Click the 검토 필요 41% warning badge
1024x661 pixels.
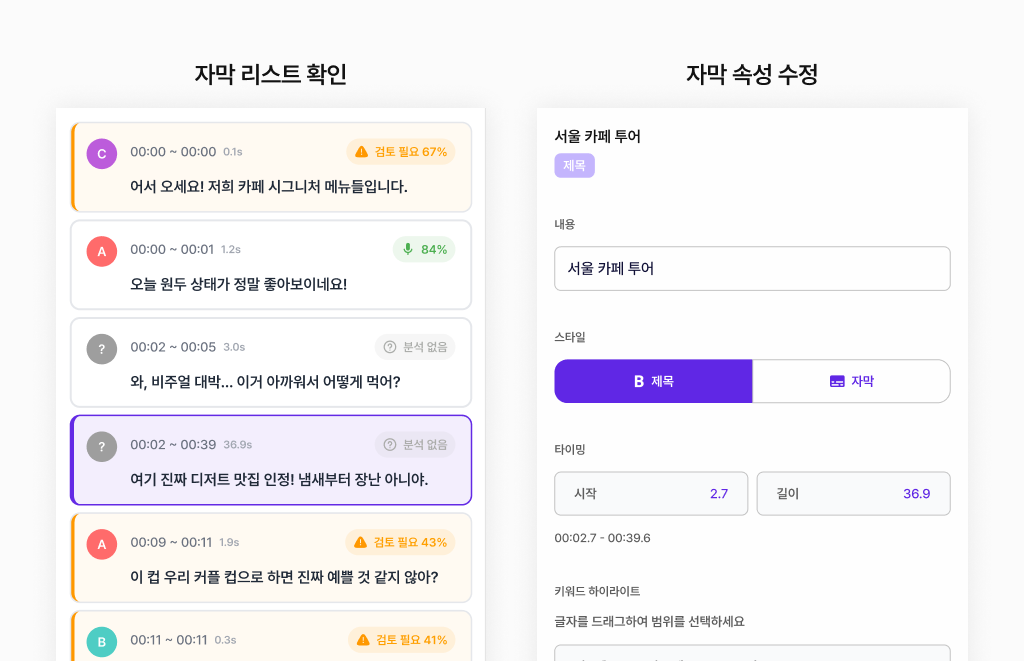click(400, 640)
